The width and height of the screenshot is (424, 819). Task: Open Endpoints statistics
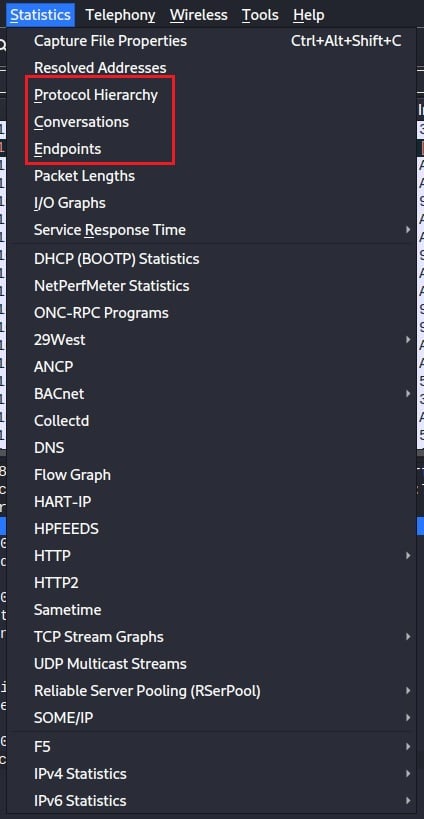click(x=211, y=149)
